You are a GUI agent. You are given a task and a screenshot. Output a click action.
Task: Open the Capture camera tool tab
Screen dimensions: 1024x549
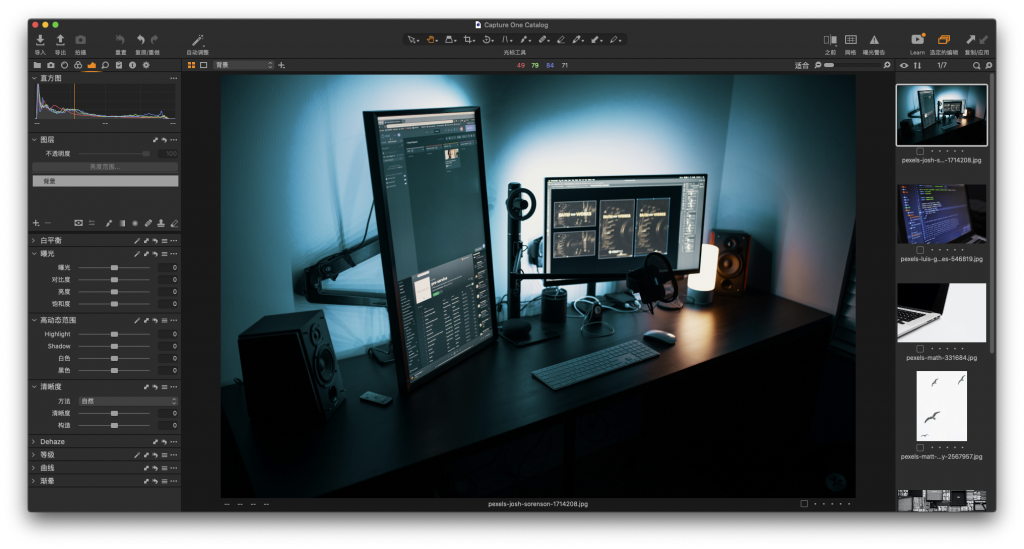tap(51, 65)
